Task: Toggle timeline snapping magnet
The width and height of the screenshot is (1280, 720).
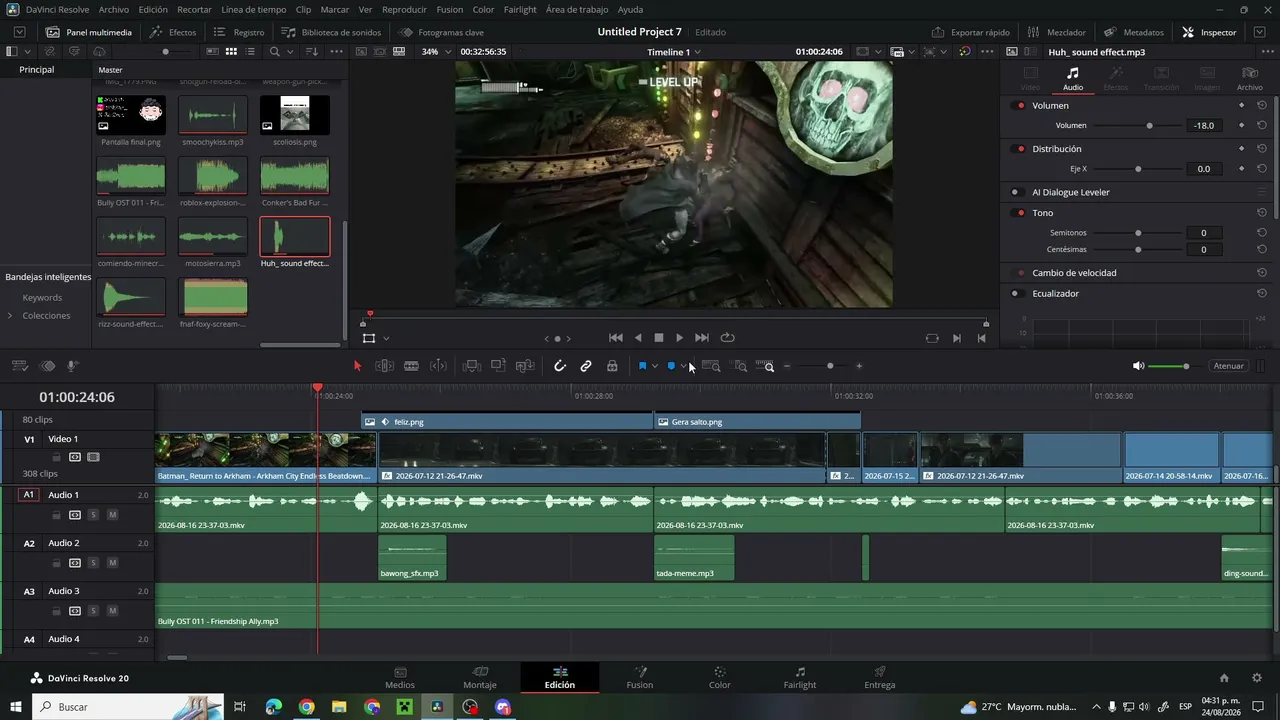Action: click(x=560, y=366)
